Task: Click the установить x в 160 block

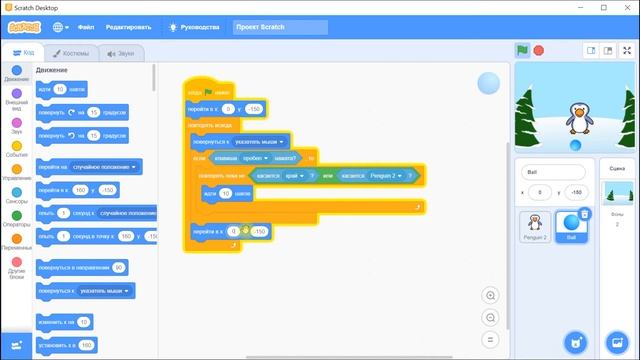Action: point(67,345)
